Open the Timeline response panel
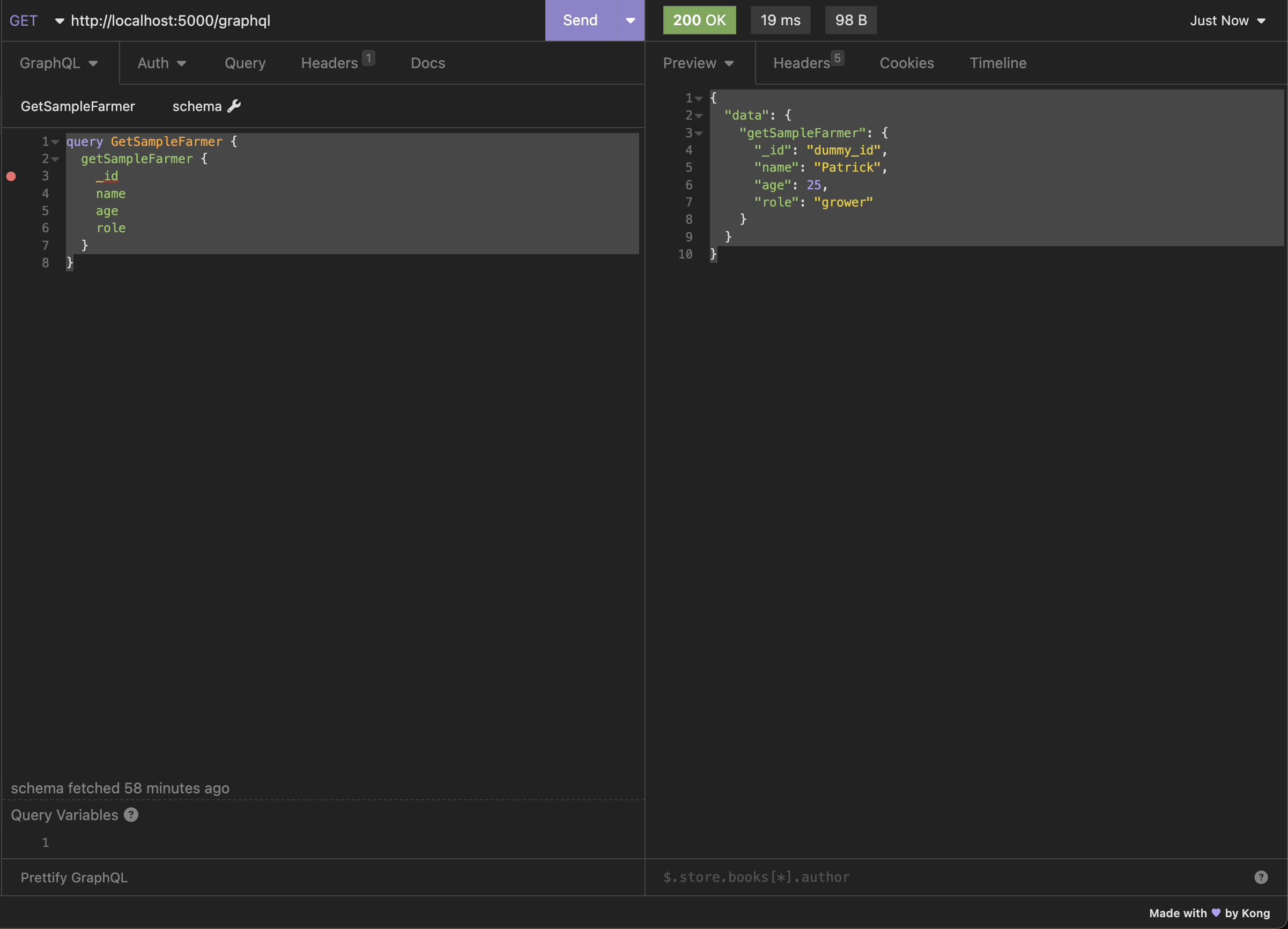 (x=998, y=63)
